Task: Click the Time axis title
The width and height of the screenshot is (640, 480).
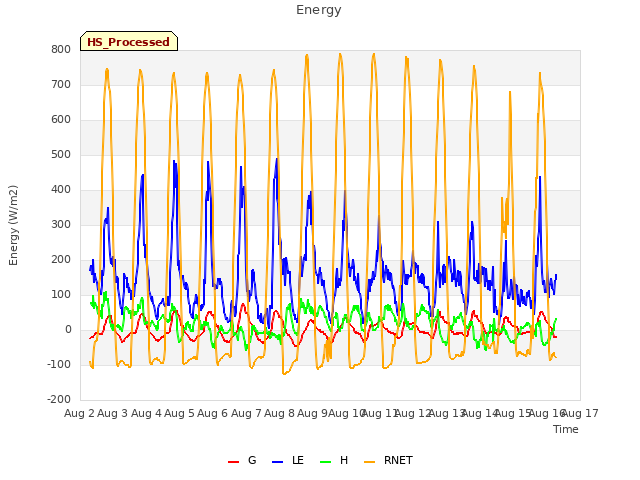Action: coord(566,429)
